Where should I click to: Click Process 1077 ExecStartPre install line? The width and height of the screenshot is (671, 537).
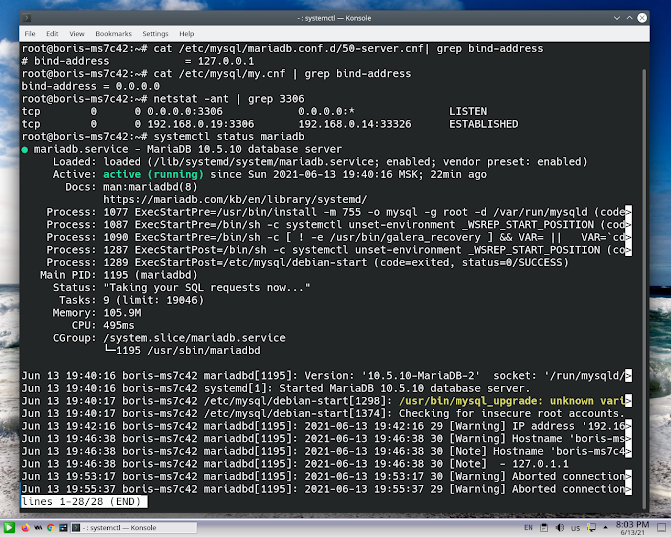(x=339, y=212)
